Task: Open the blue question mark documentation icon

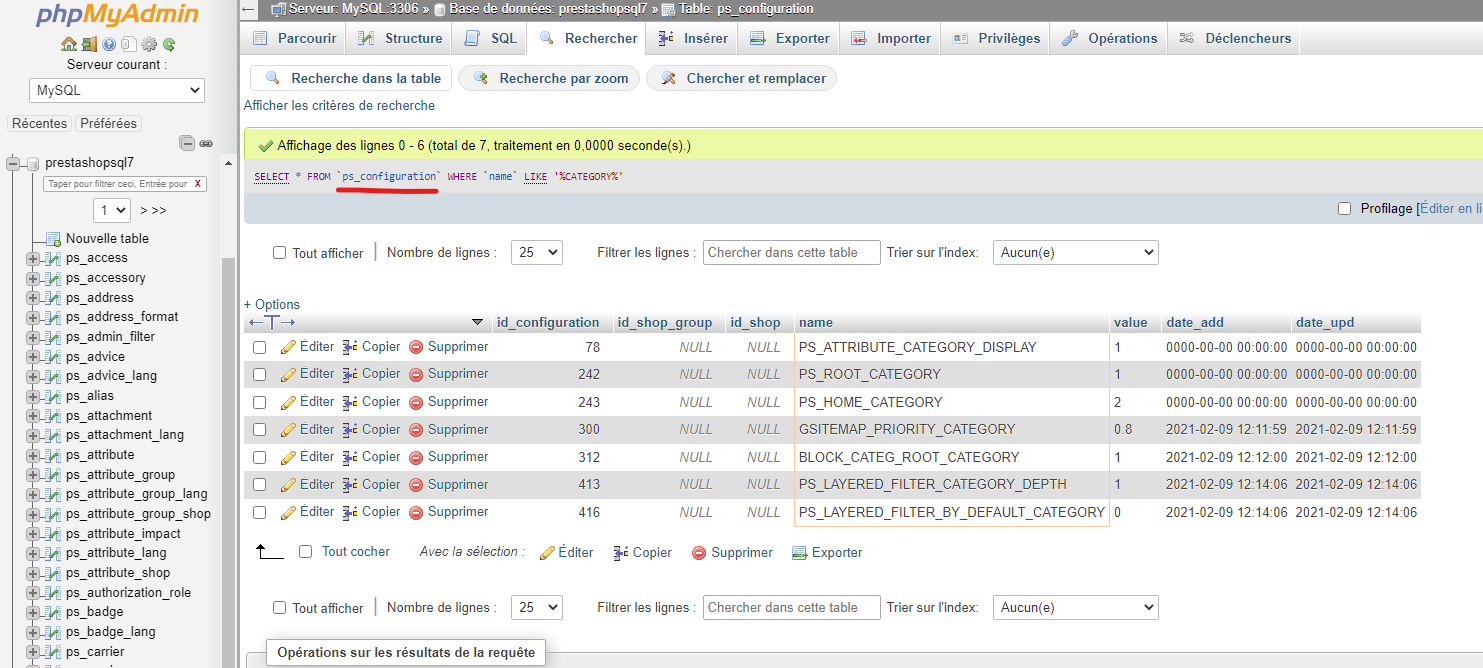Action: tap(109, 44)
